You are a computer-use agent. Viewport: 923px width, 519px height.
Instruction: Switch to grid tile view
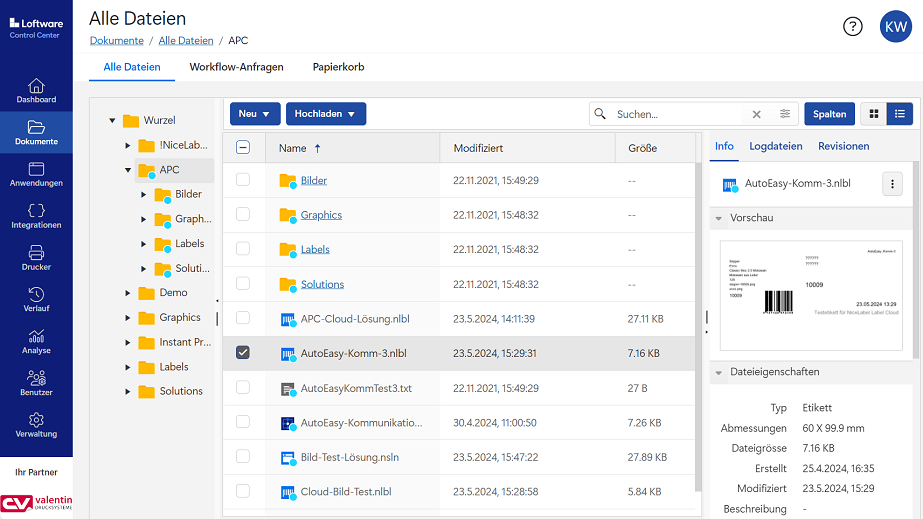click(x=874, y=114)
